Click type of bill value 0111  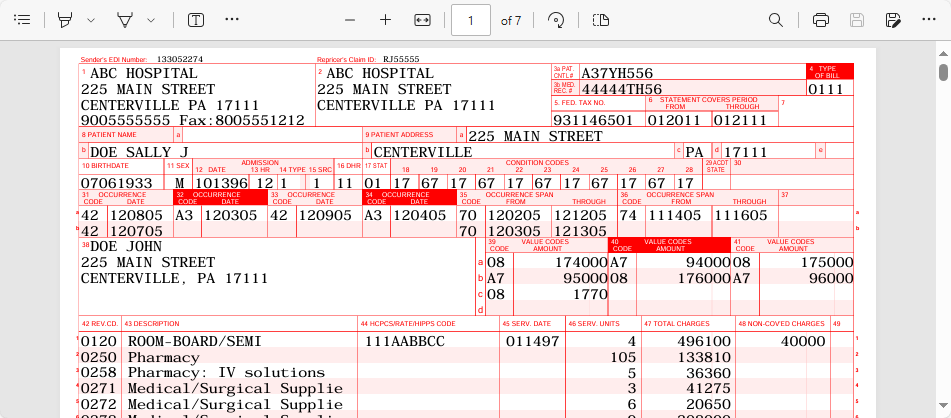coord(826,89)
